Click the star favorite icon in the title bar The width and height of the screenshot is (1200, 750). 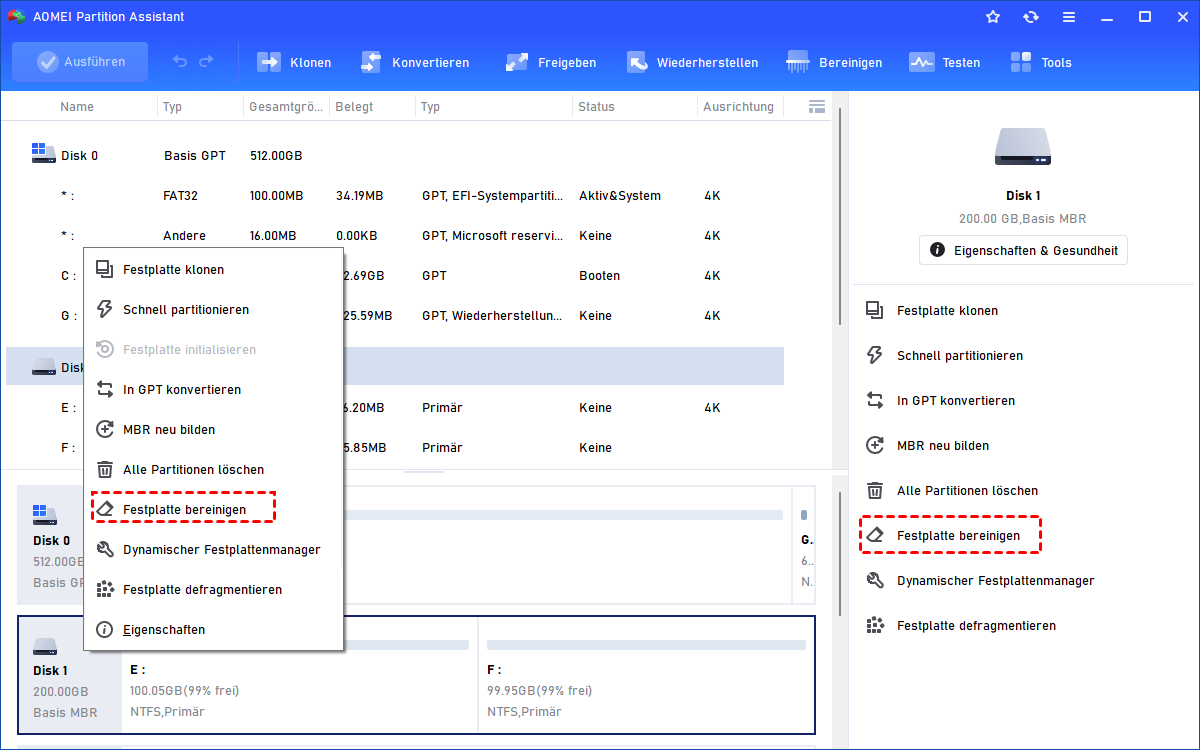point(993,17)
